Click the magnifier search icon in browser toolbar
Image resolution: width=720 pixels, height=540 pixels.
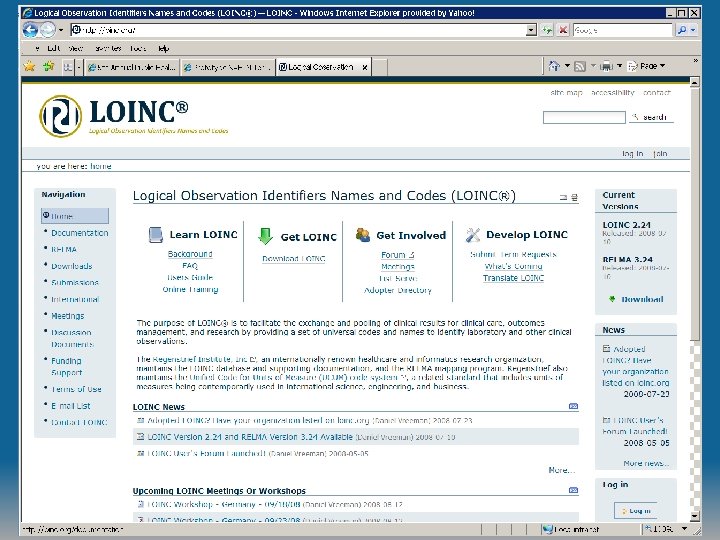682,30
